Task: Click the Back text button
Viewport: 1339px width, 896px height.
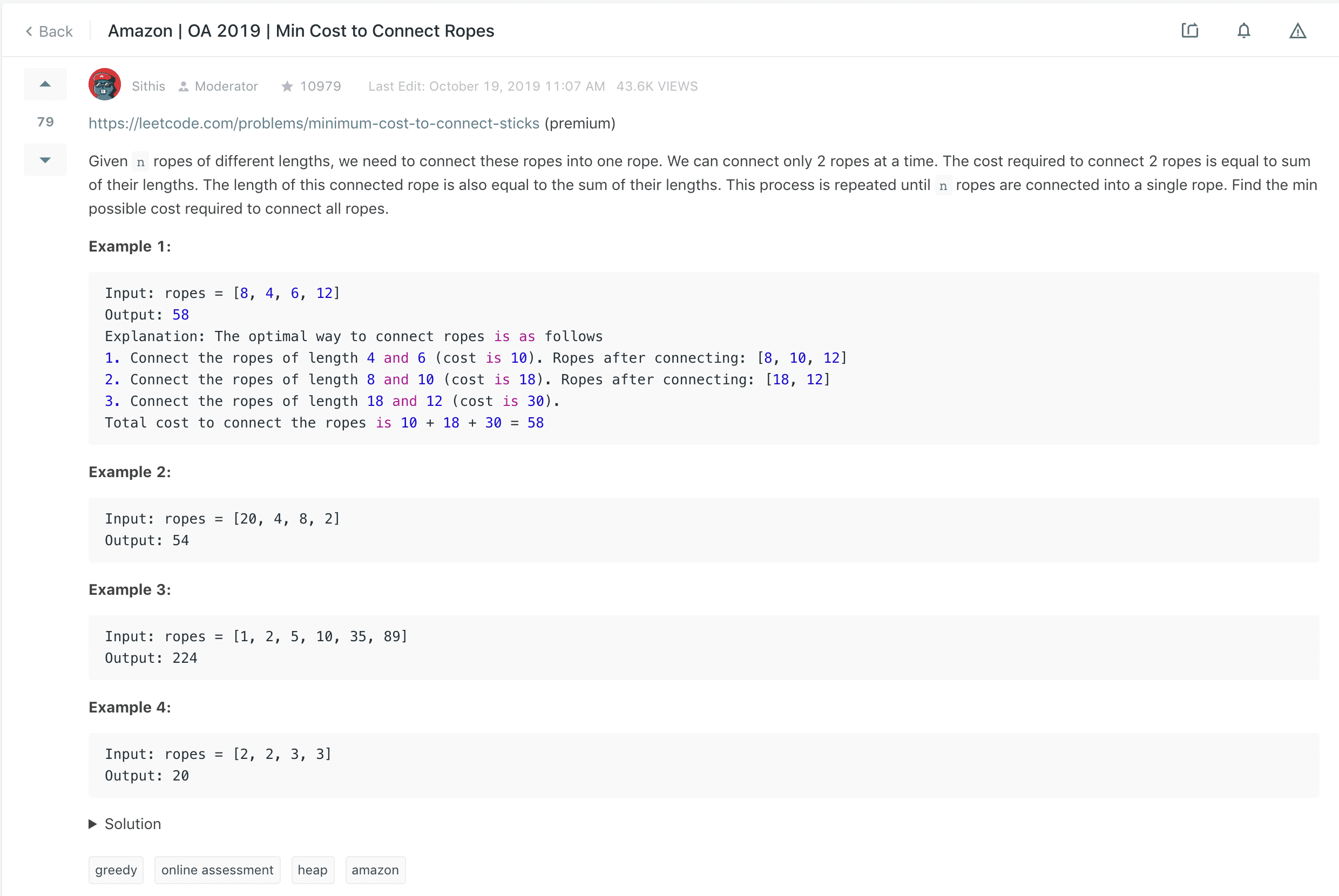Action: [56, 31]
